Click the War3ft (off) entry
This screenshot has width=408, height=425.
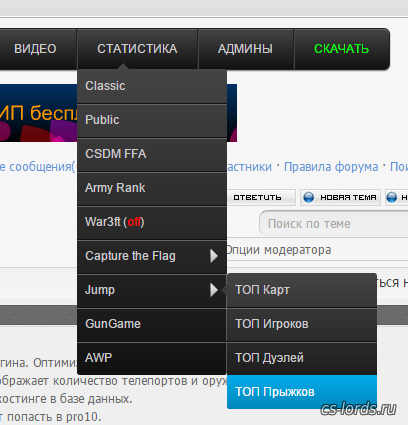(152, 222)
